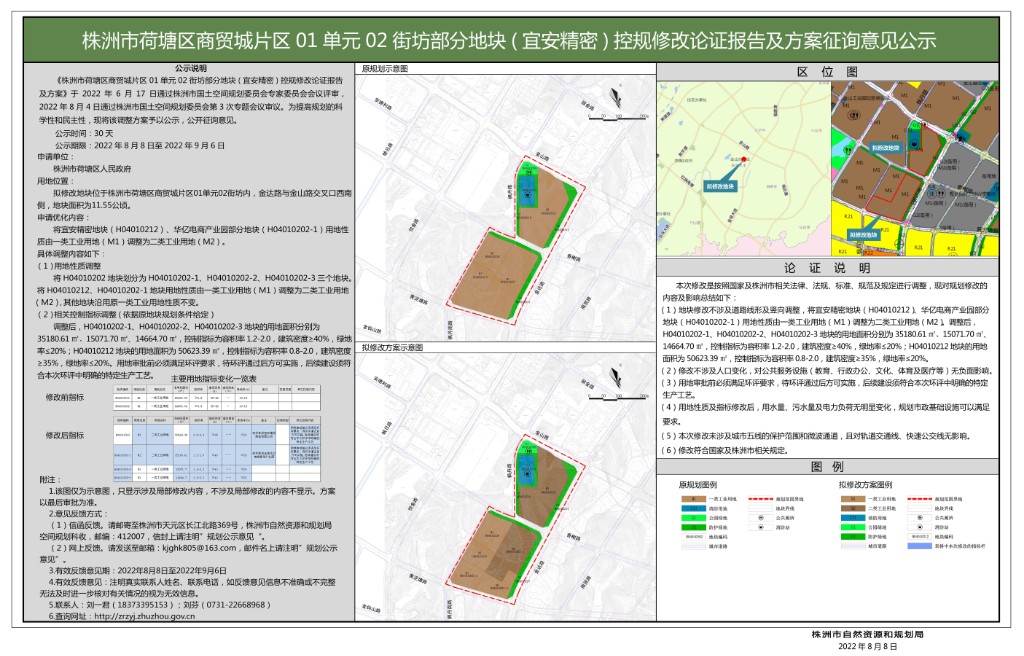This screenshot has width=1024, height=656.
Task: Click the red dashed boundary line sample in 原规划图例
Action: [x=755, y=497]
